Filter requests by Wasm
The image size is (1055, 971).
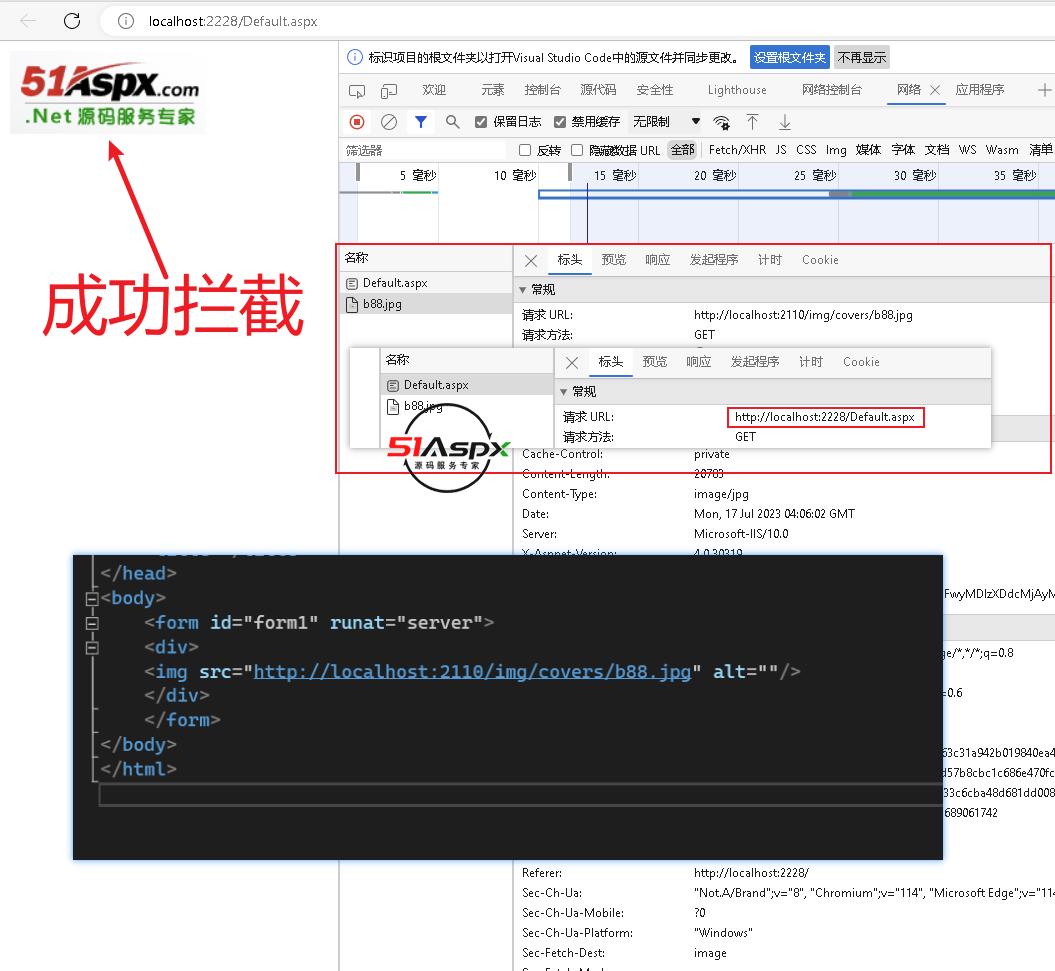point(1002,149)
